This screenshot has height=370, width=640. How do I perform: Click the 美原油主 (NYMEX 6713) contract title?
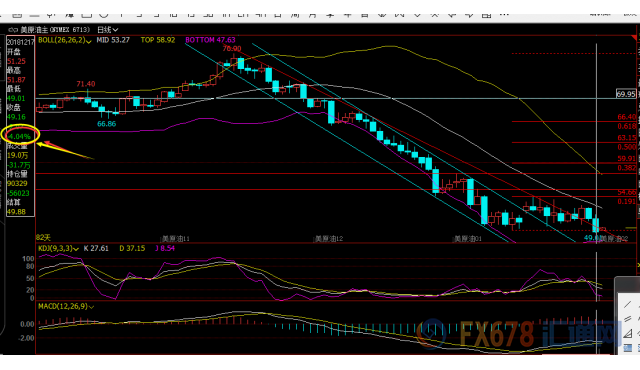pos(55,30)
